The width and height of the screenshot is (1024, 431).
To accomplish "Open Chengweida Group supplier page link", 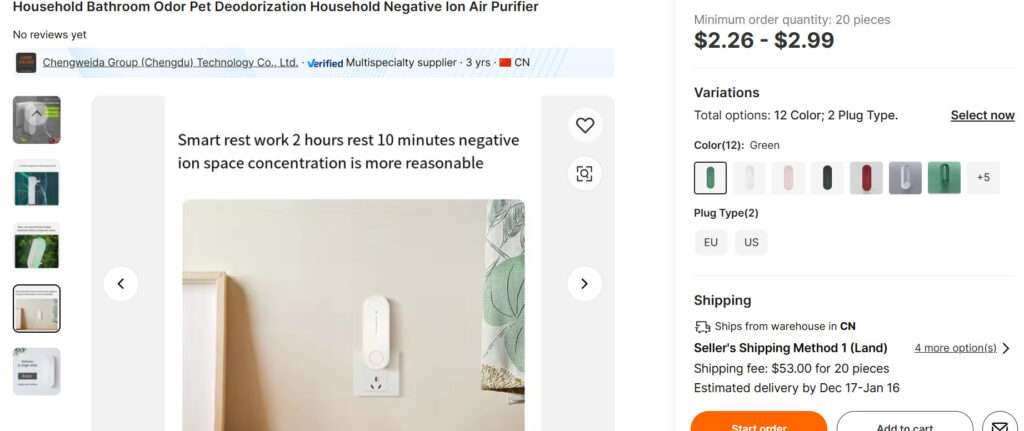I will click(170, 63).
